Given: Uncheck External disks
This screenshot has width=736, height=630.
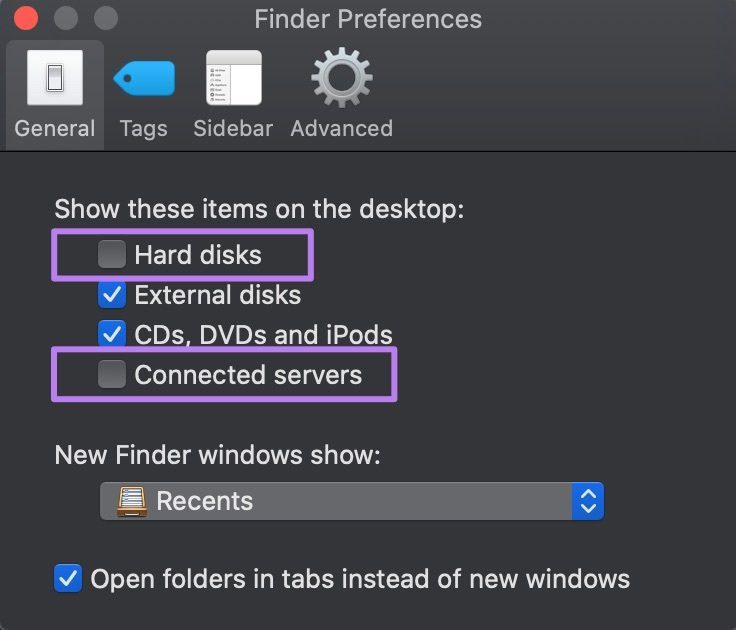Looking at the screenshot, I should (112, 294).
